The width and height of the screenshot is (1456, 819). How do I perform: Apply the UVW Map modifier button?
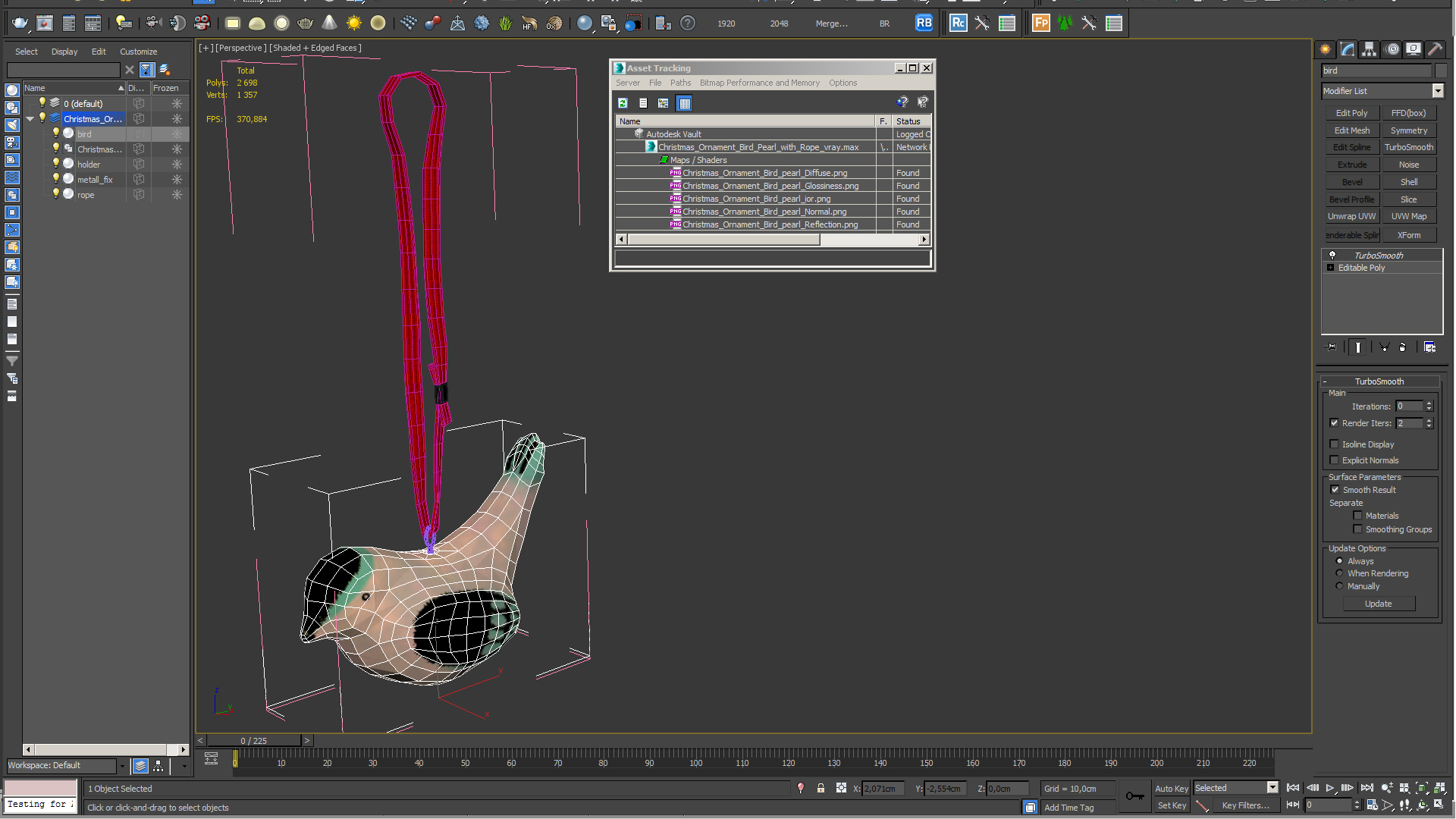[1408, 216]
